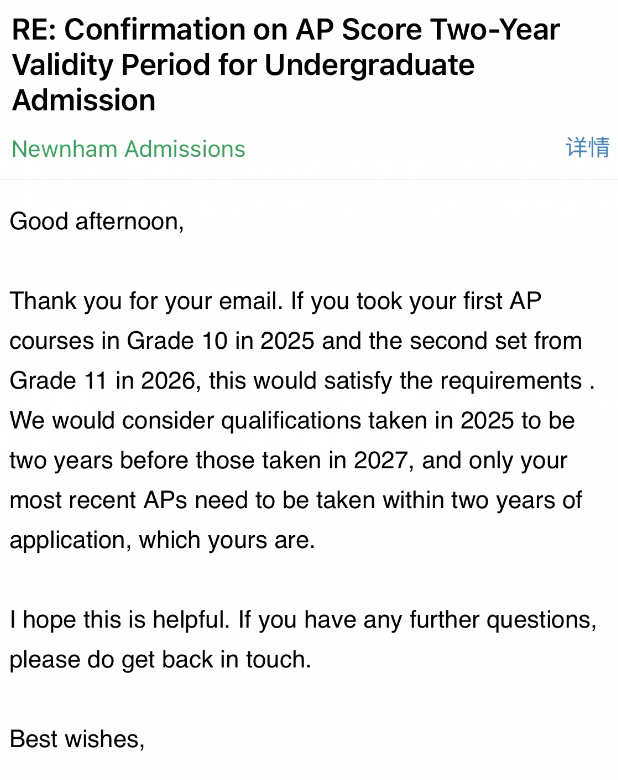
Task: Click the word 'Admission' in the subject
Action: (84, 100)
